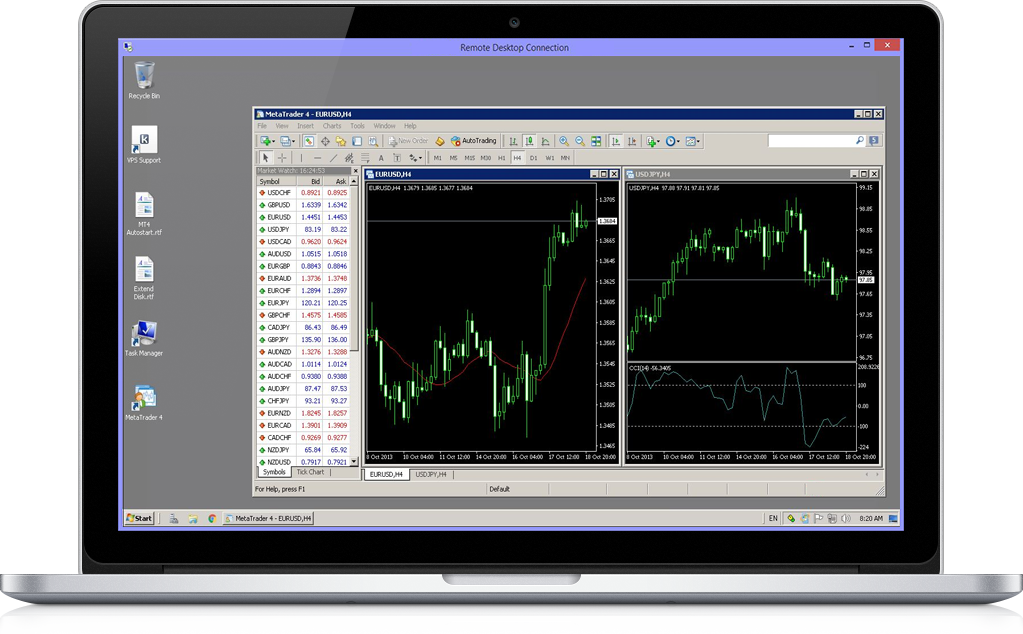Switch timeframe to M30
Viewport: 1023px width, 634px height.
486,158
